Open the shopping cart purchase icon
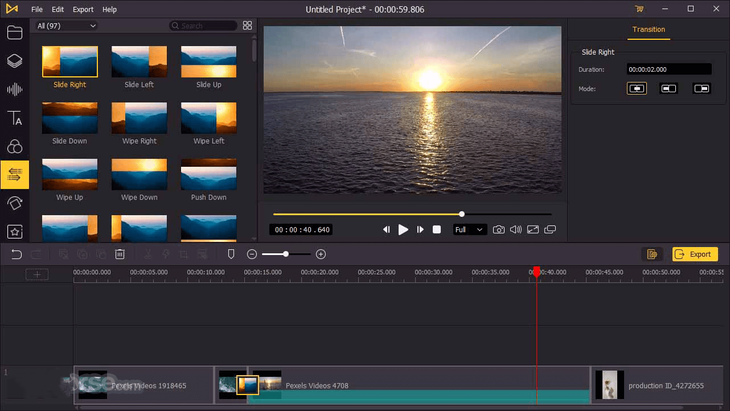Viewport: 730px width, 411px height. [640, 9]
